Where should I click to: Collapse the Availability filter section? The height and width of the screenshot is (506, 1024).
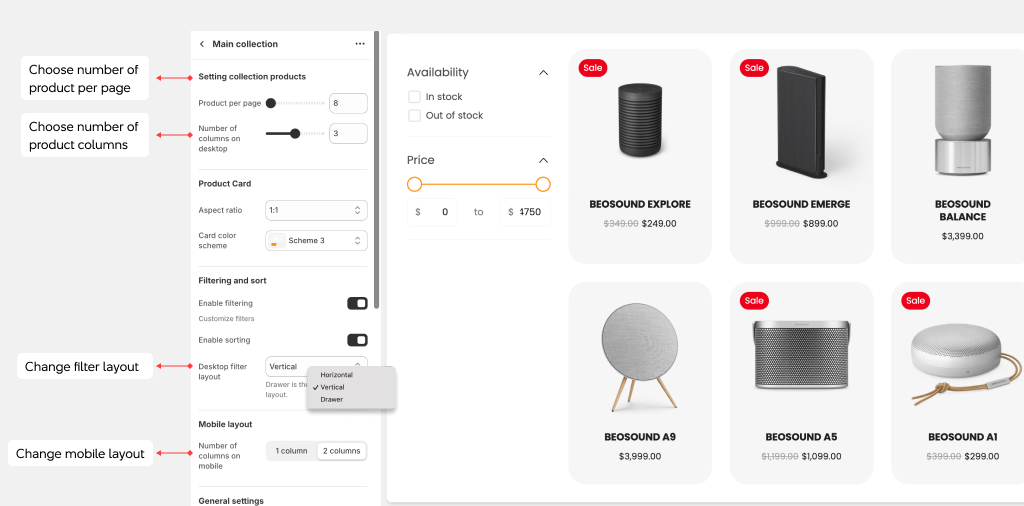point(543,72)
